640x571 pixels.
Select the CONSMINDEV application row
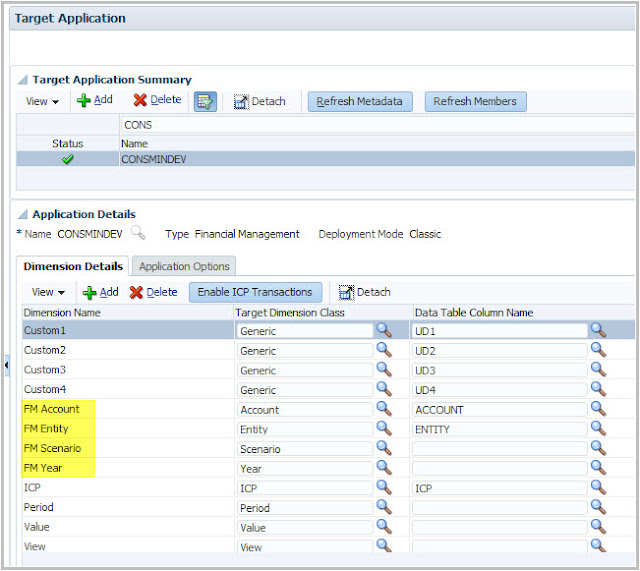325,159
